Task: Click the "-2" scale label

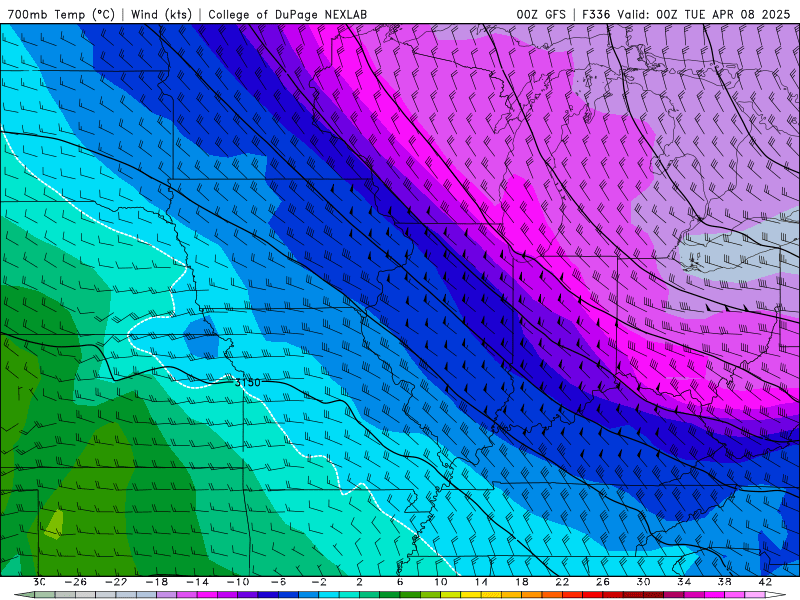Action: [x=319, y=582]
